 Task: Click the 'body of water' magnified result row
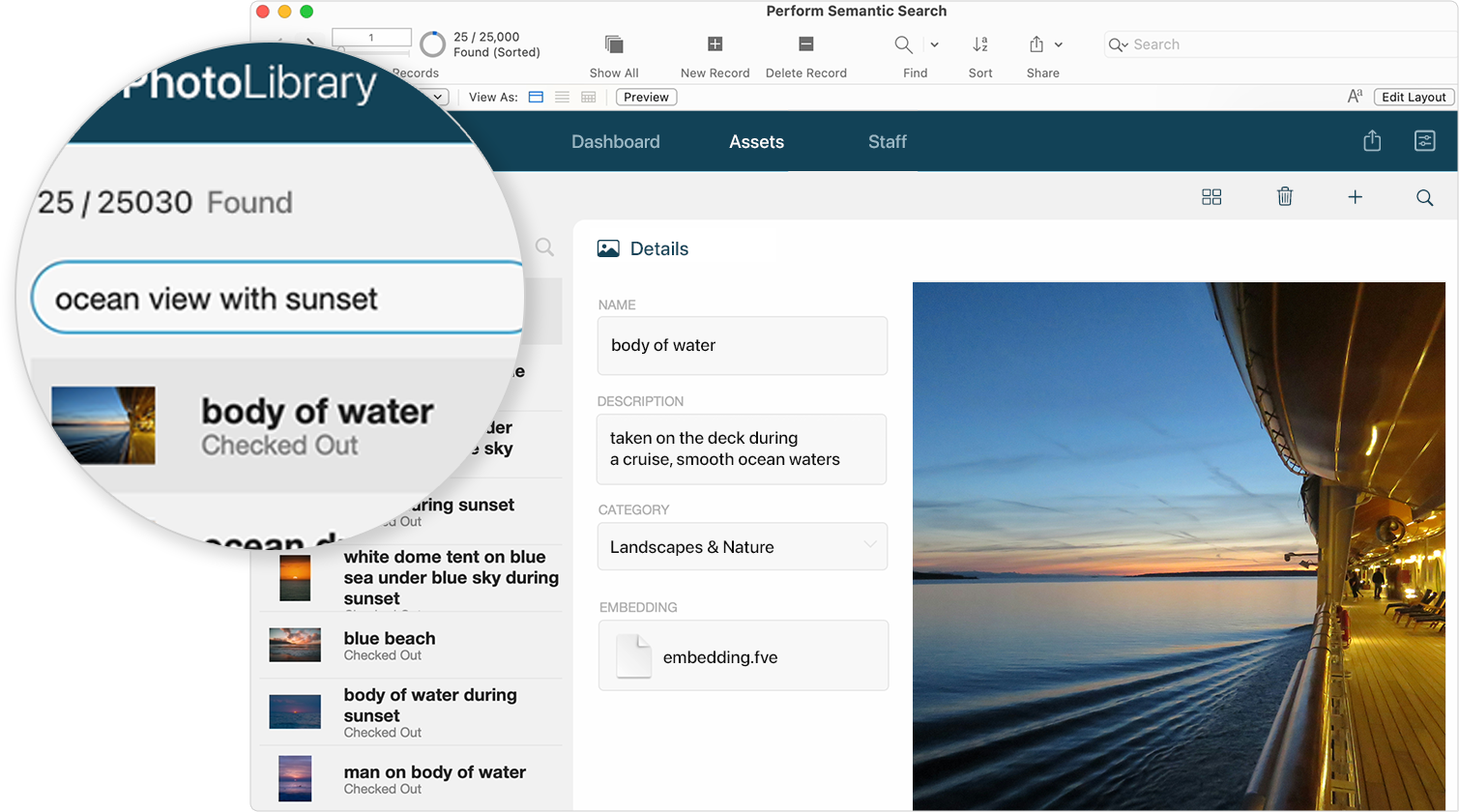277,426
